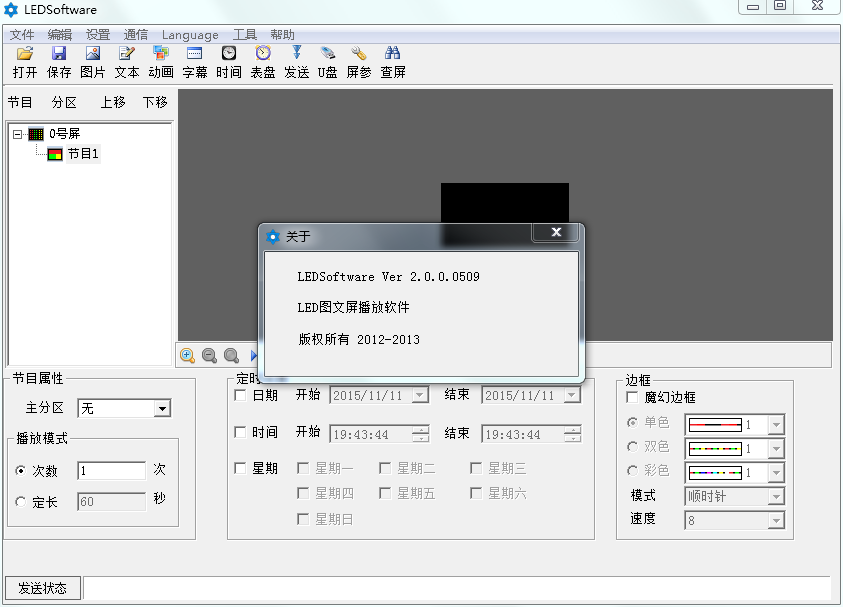843x607 pixels.
Task: Open the 编辑 menu
Action: pos(60,35)
